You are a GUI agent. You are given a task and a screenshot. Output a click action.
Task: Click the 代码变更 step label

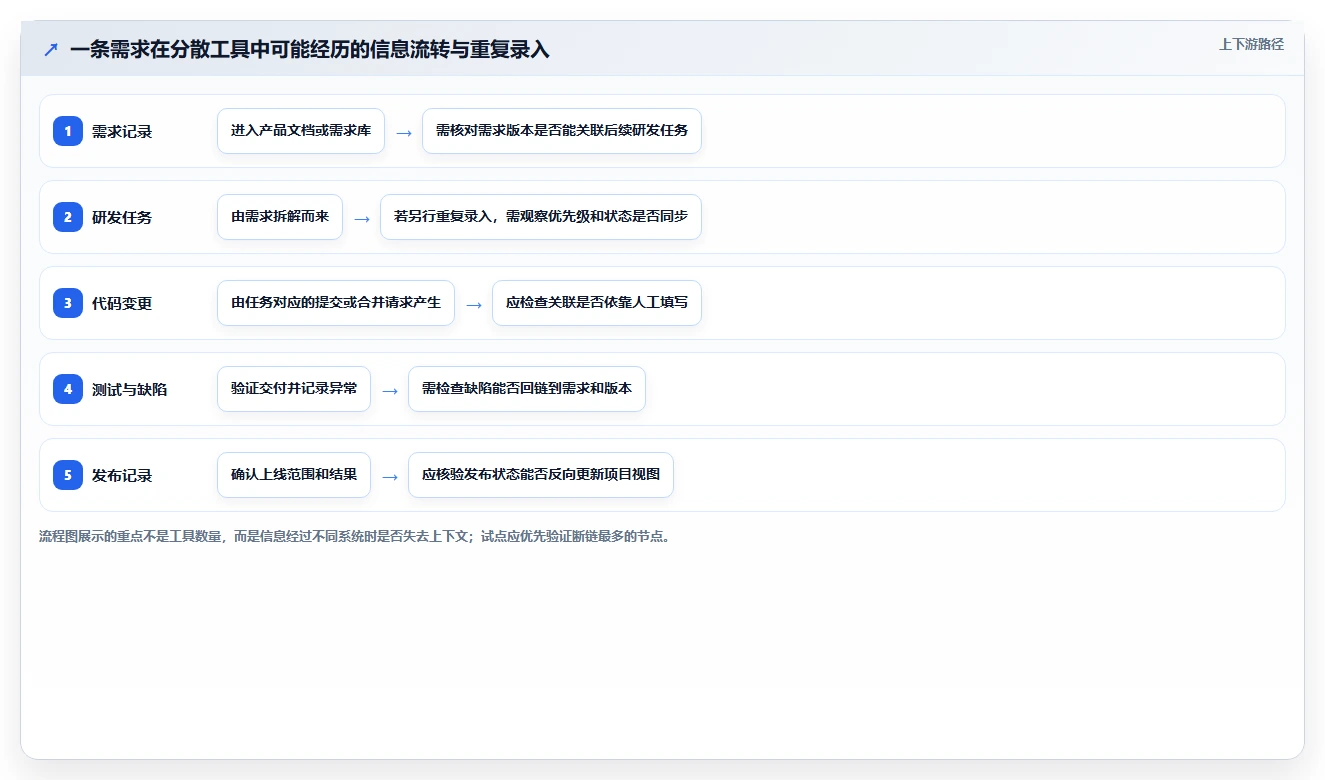pyautogui.click(x=122, y=303)
